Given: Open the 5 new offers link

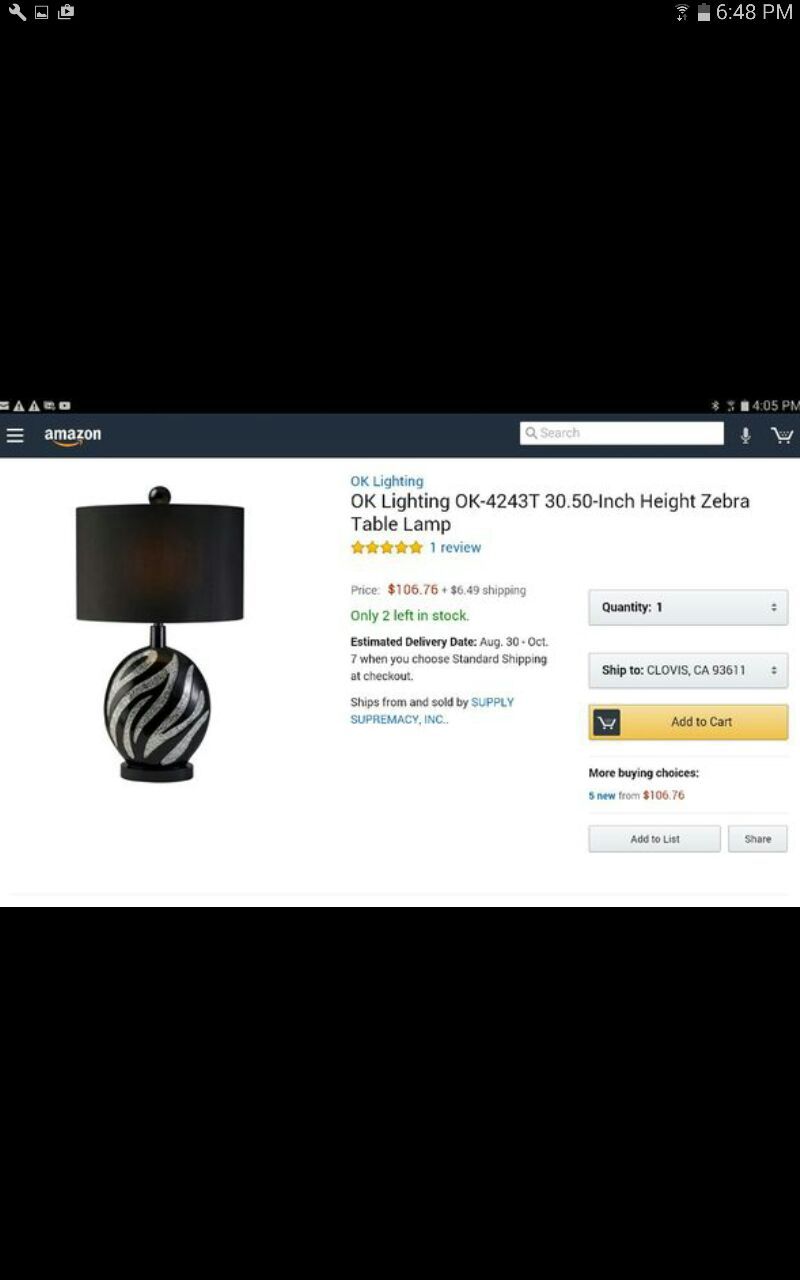Looking at the screenshot, I should tap(602, 796).
